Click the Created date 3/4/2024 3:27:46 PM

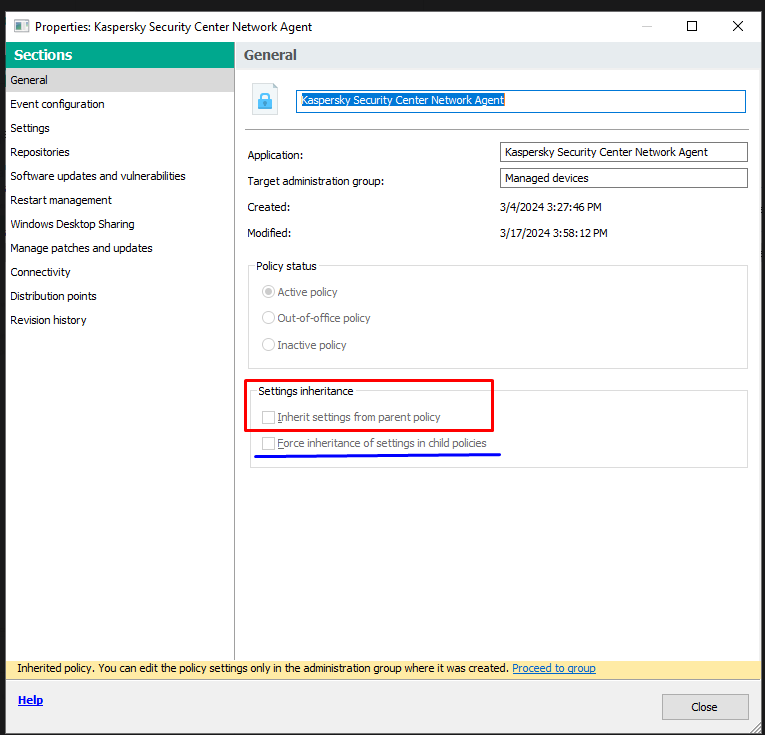click(x=550, y=207)
